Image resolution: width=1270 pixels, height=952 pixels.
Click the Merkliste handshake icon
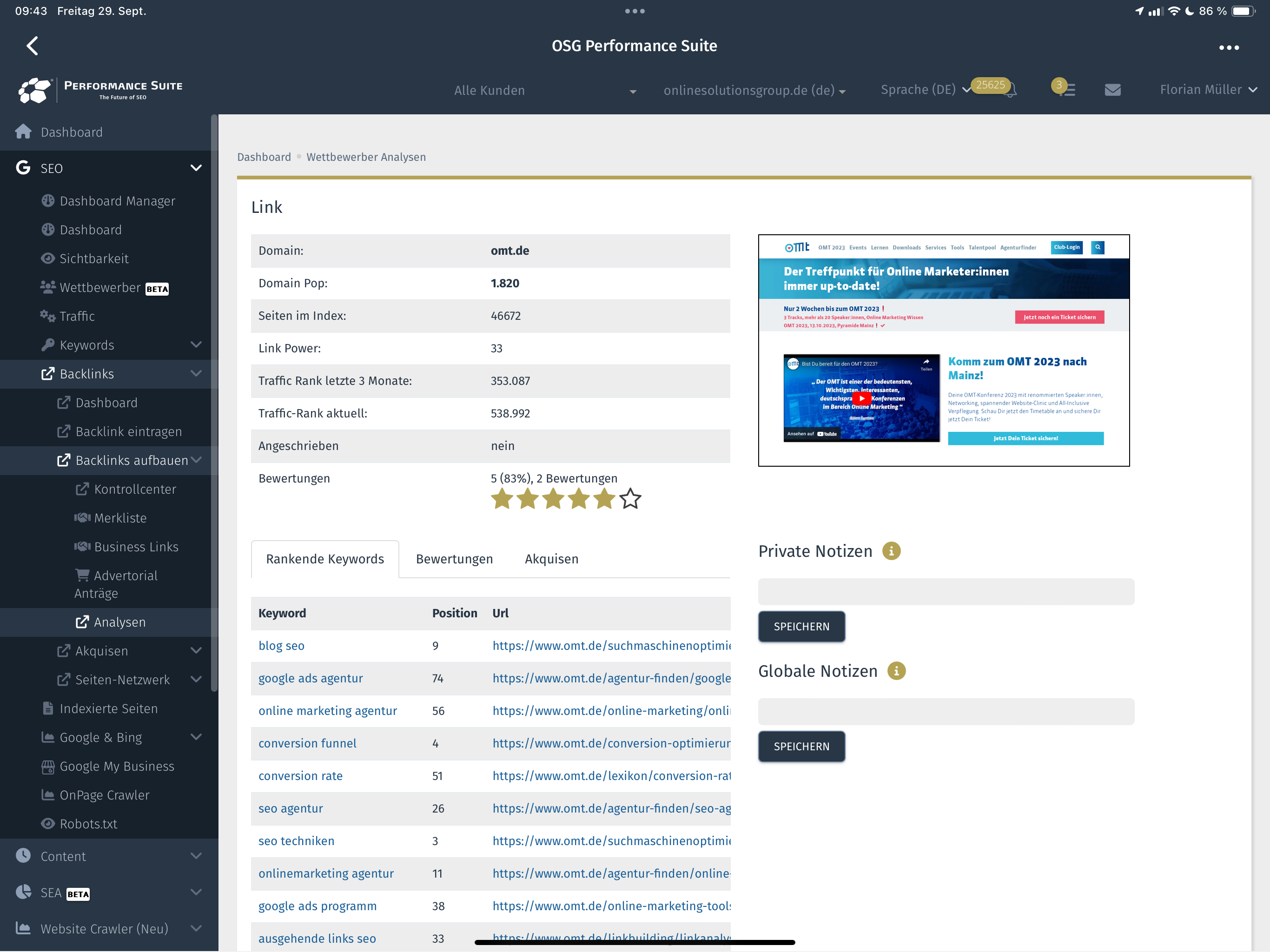click(82, 517)
